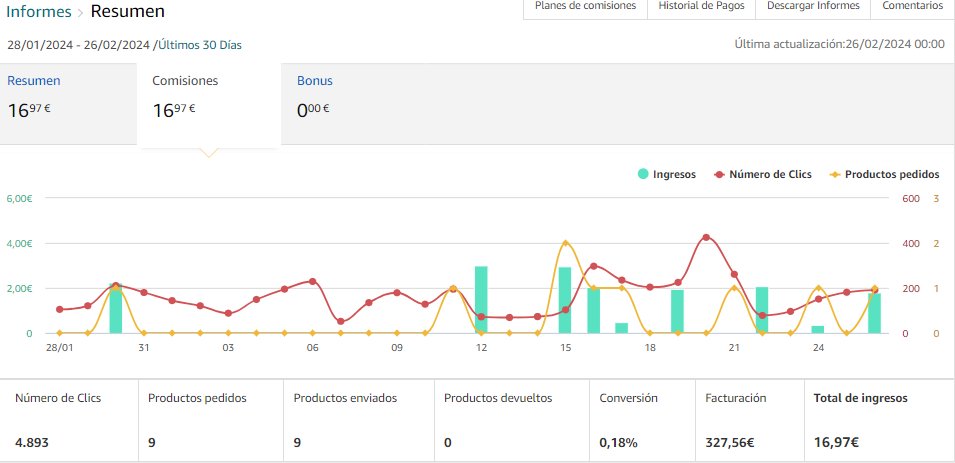
Task: Click the 327,56€ Facturación value
Action: coord(730,443)
